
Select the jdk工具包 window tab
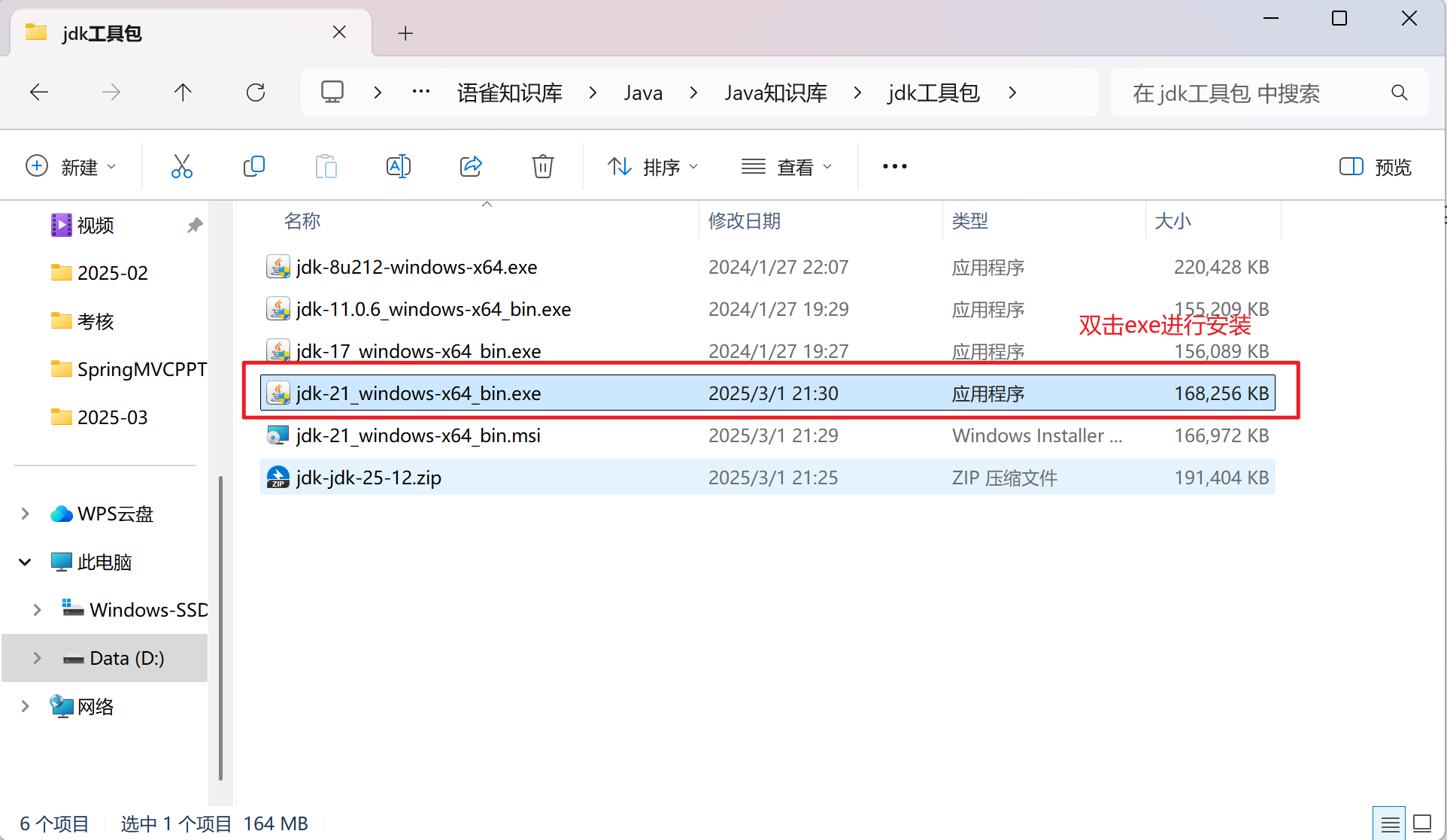coord(191,33)
